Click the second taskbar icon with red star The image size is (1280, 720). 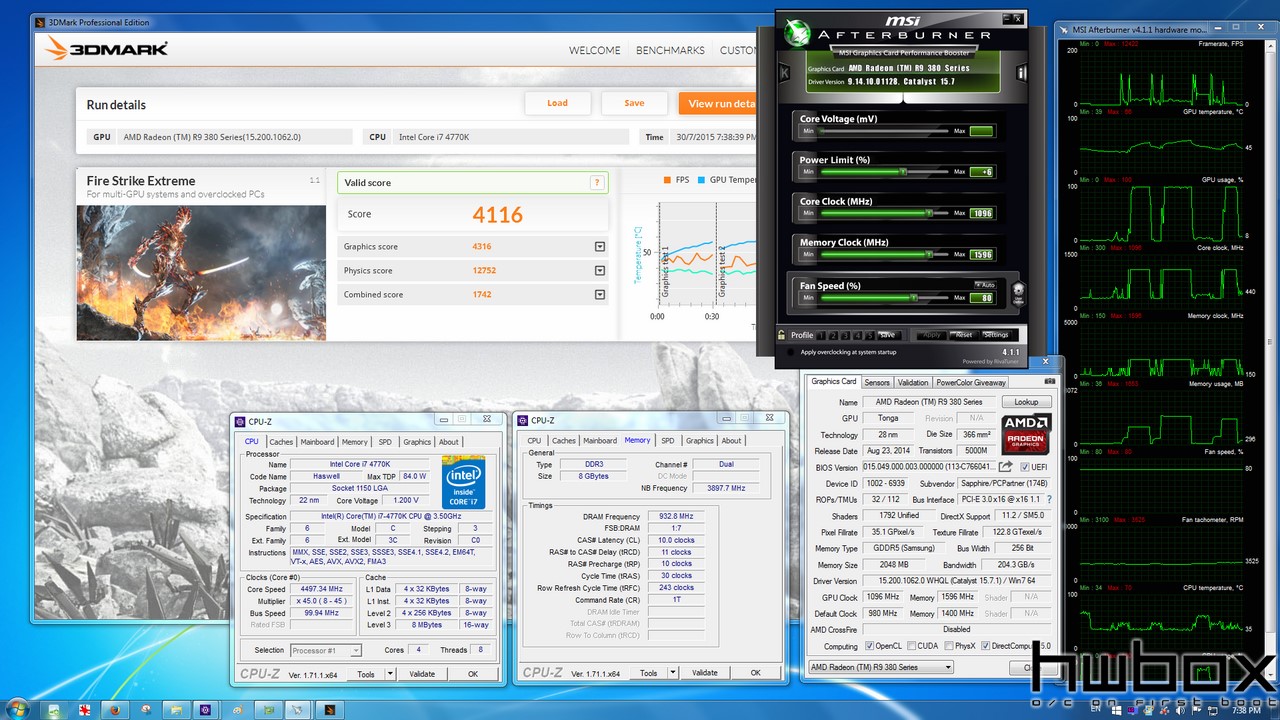85,710
